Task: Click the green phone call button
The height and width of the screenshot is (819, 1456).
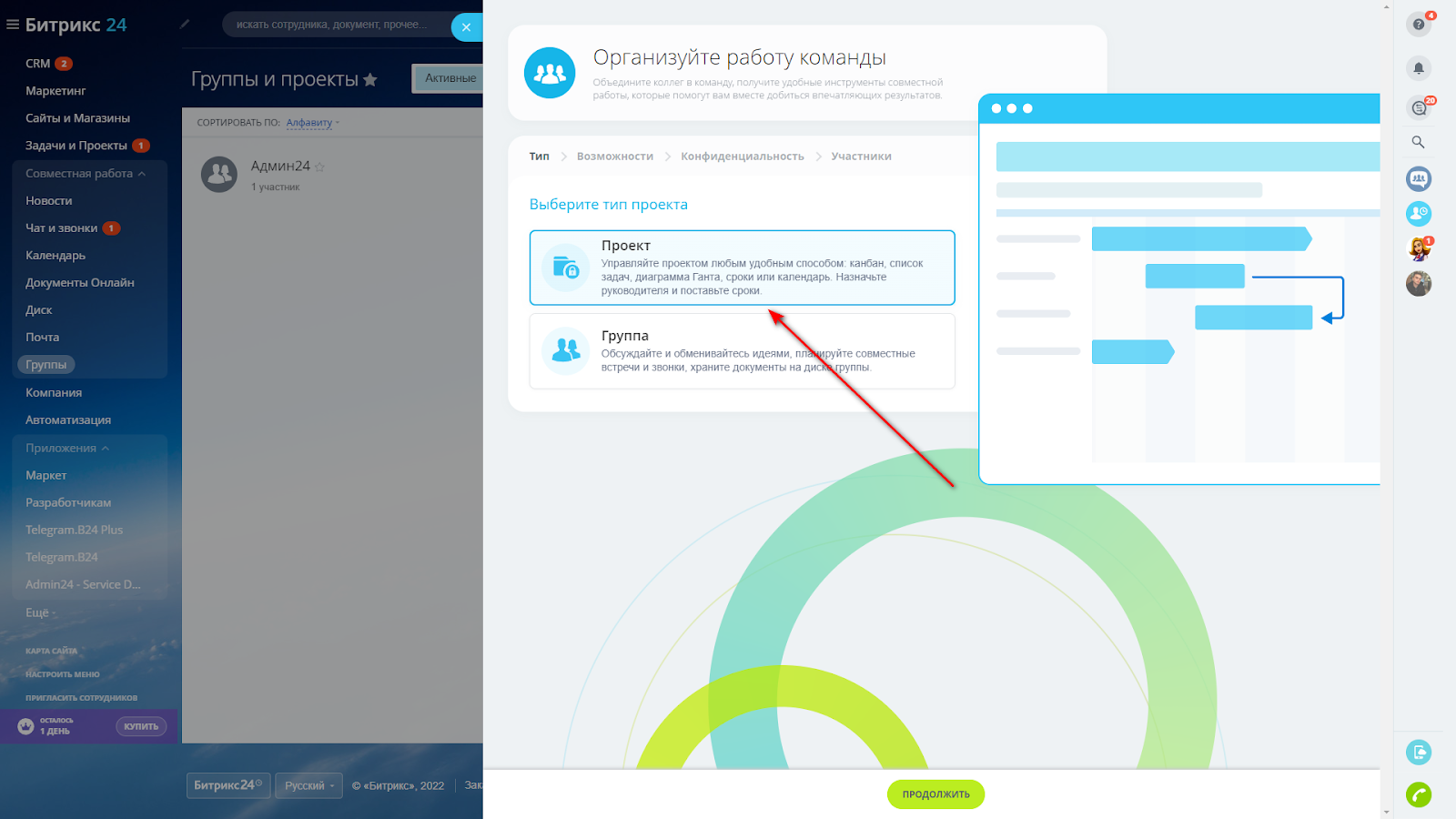Action: click(1419, 794)
